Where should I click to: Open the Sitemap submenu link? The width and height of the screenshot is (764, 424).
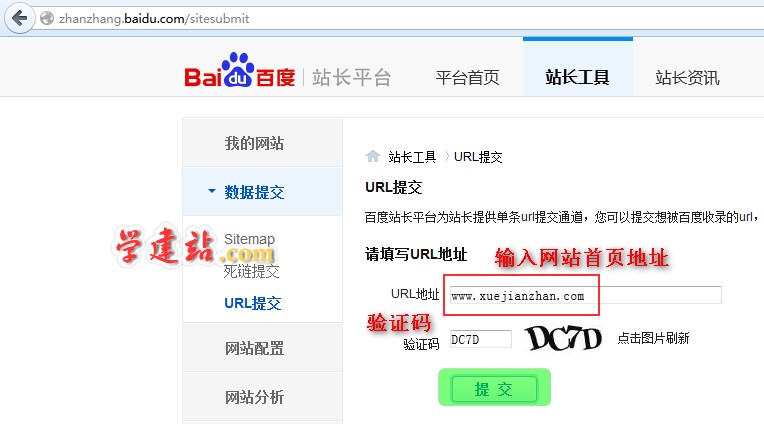[x=249, y=239]
